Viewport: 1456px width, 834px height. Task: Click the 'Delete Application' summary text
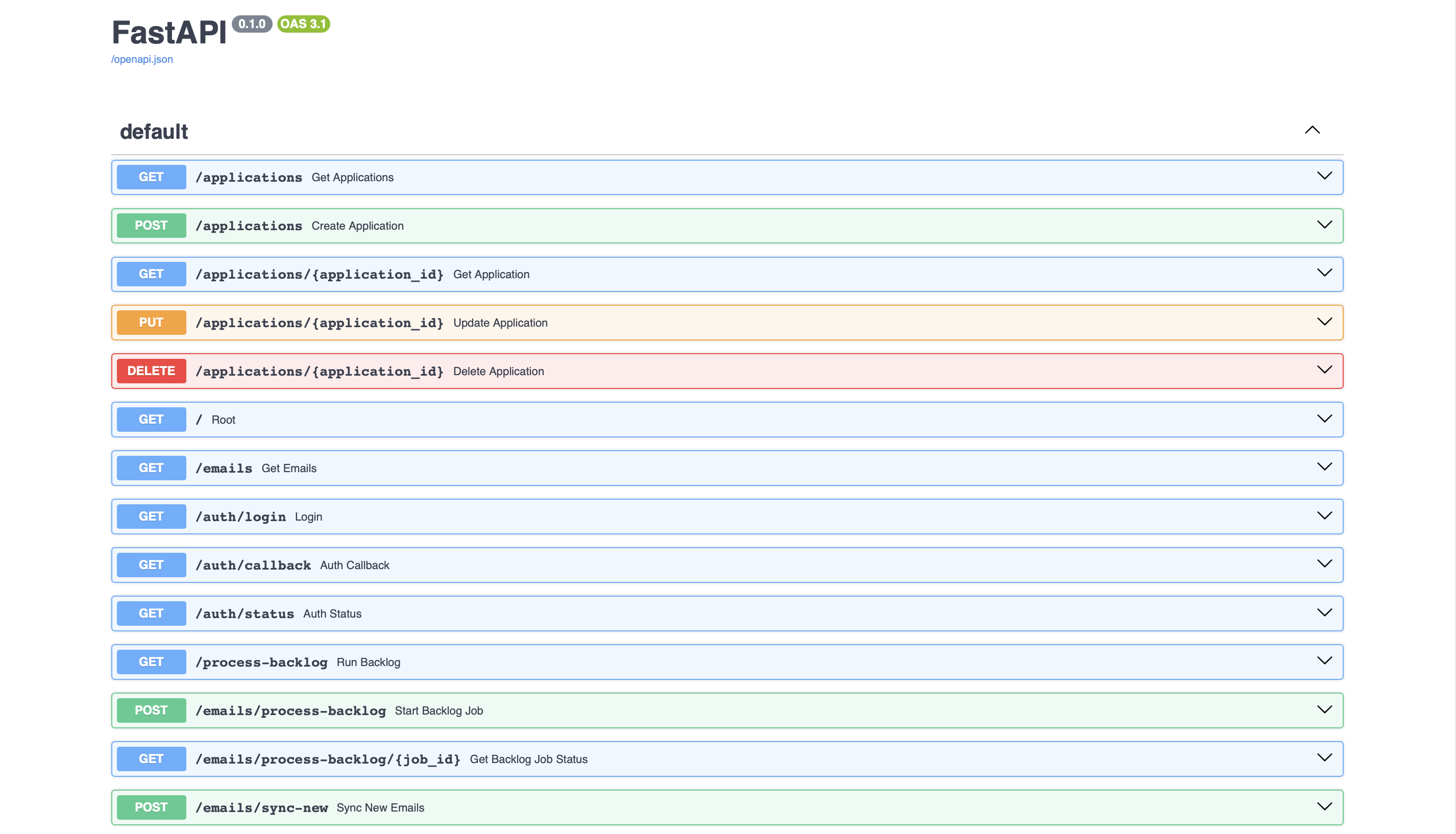pos(498,371)
